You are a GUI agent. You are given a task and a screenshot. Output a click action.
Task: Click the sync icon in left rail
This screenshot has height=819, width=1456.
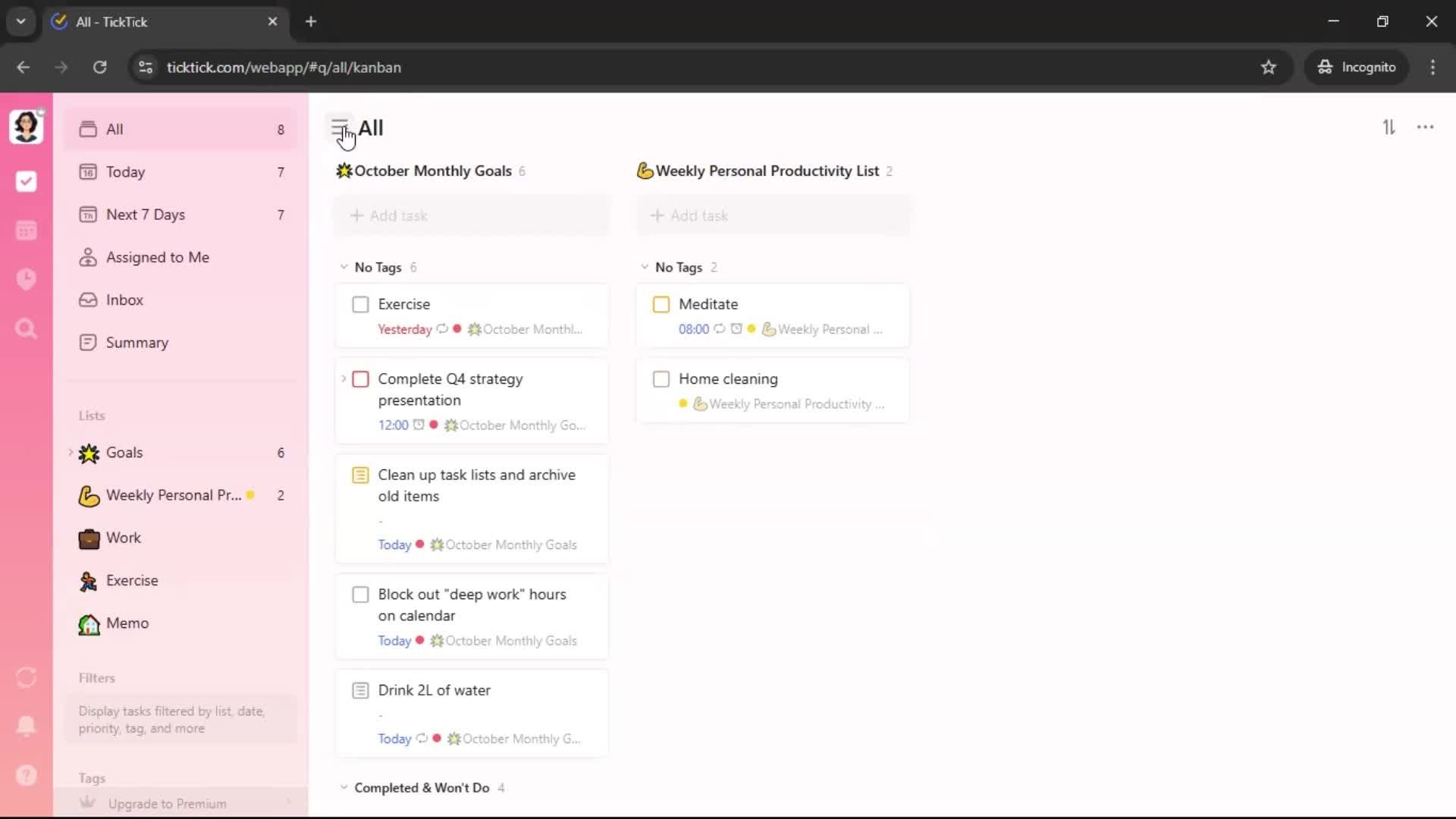point(26,677)
